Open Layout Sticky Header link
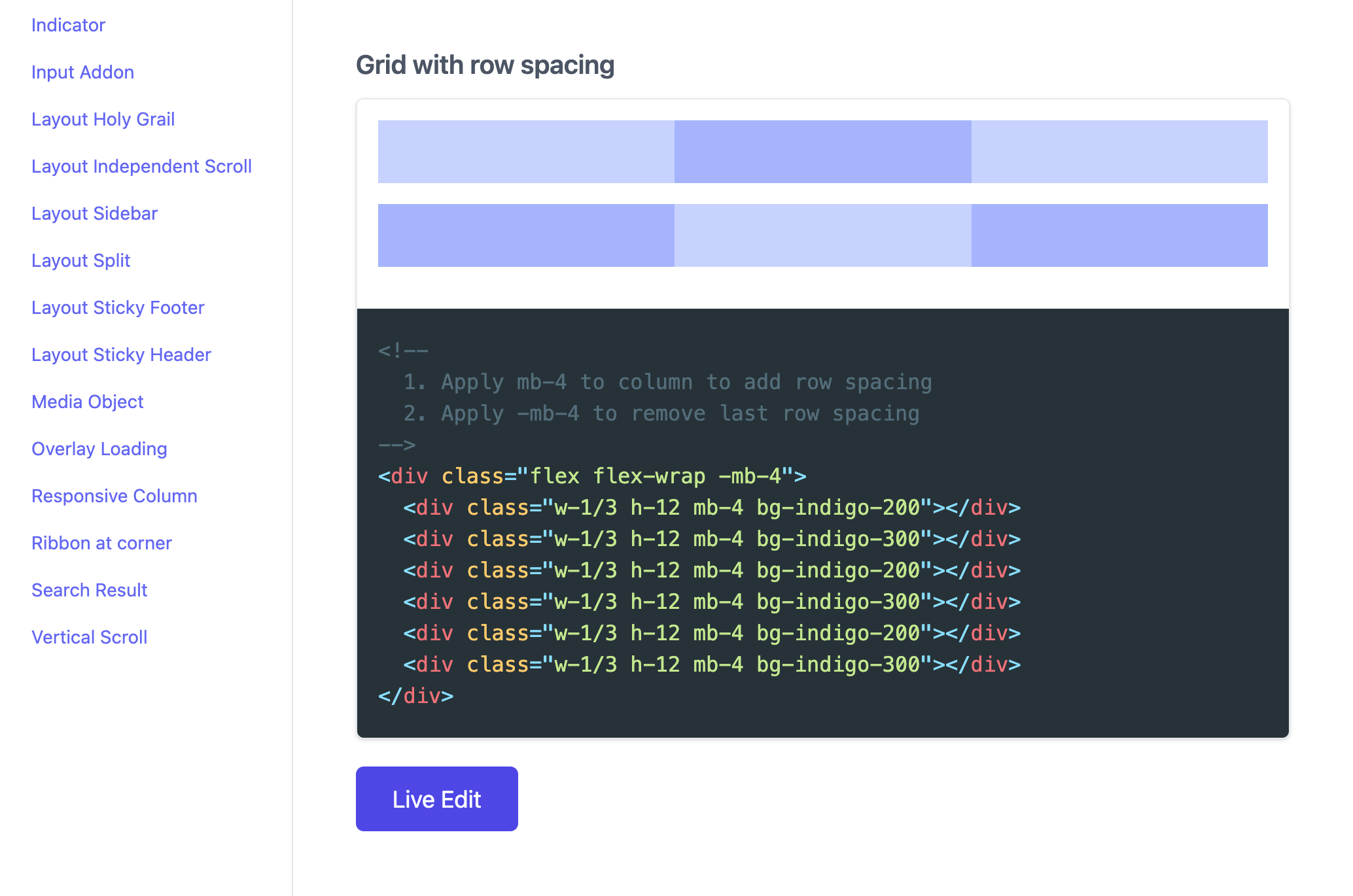The height and width of the screenshot is (896, 1353). tap(121, 354)
